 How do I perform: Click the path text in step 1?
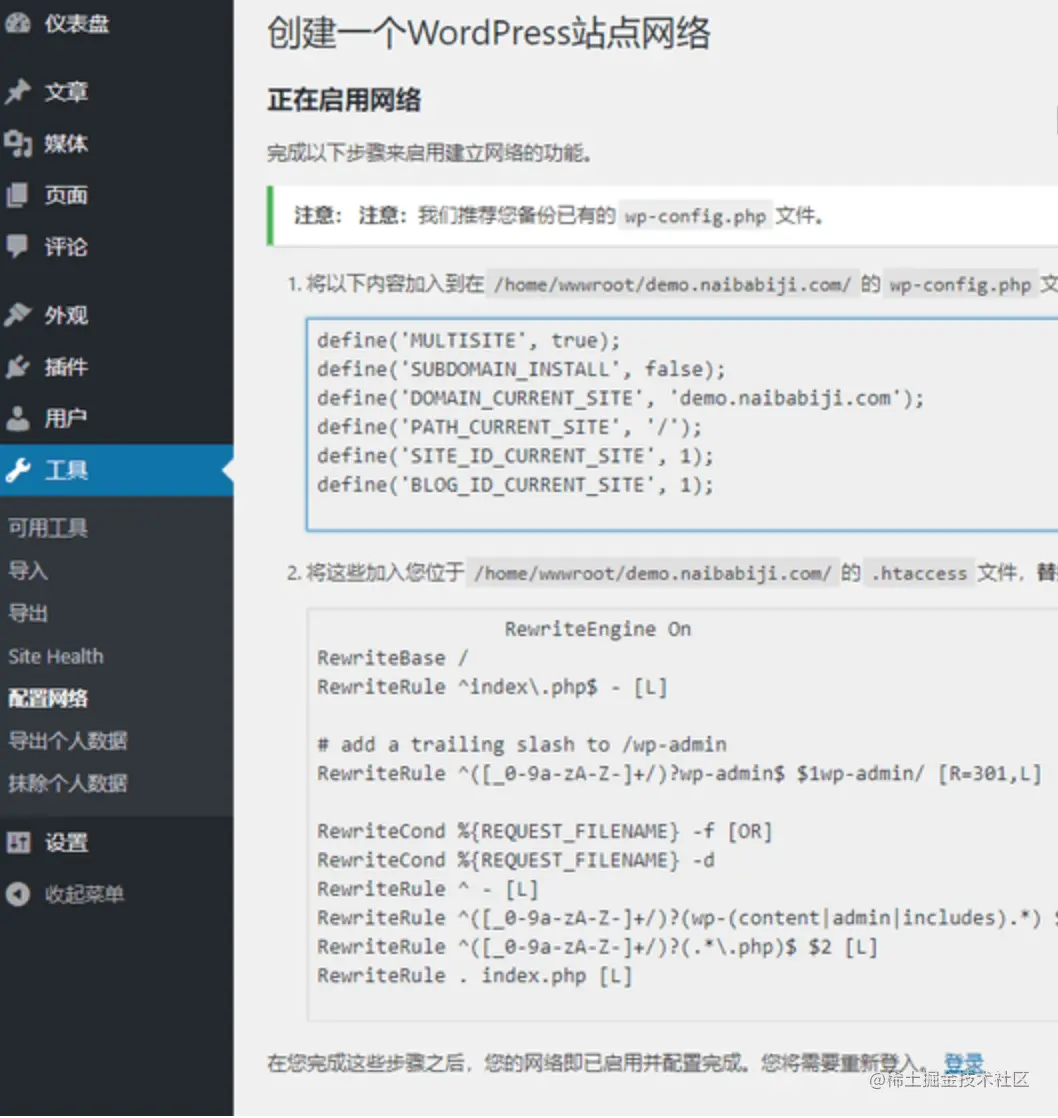(x=672, y=284)
